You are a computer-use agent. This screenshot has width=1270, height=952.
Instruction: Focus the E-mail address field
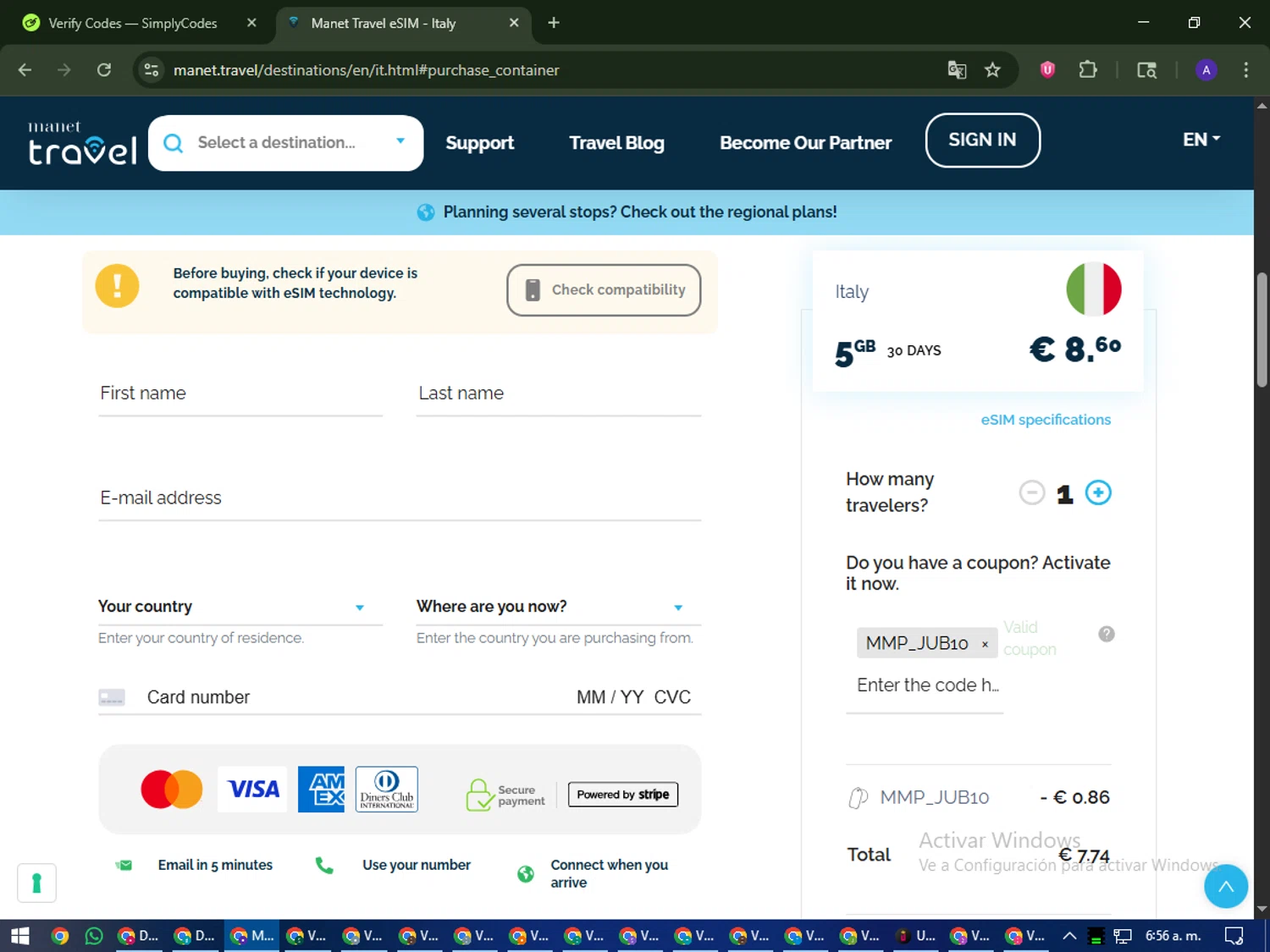click(400, 498)
